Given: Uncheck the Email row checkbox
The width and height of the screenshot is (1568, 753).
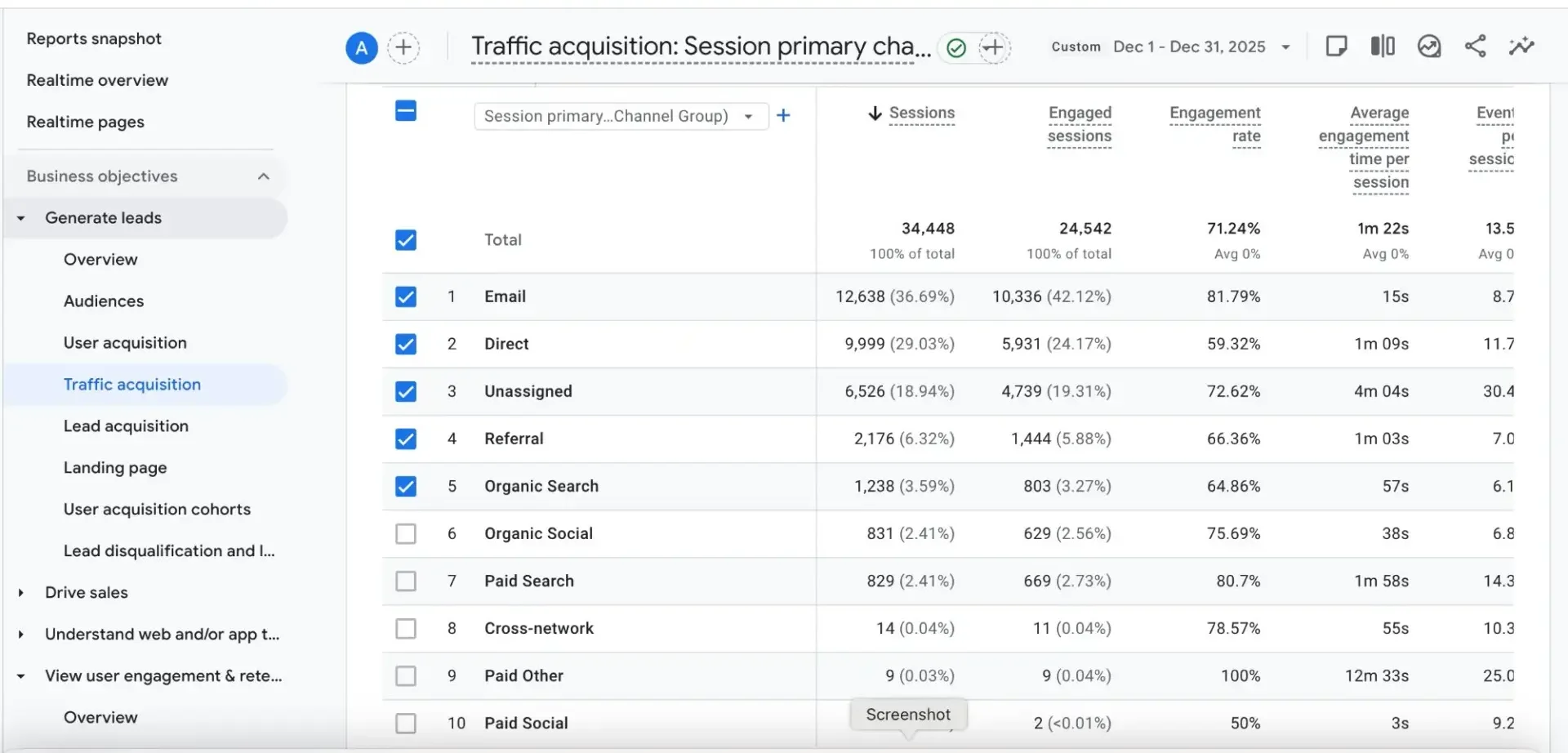Looking at the screenshot, I should (x=406, y=296).
